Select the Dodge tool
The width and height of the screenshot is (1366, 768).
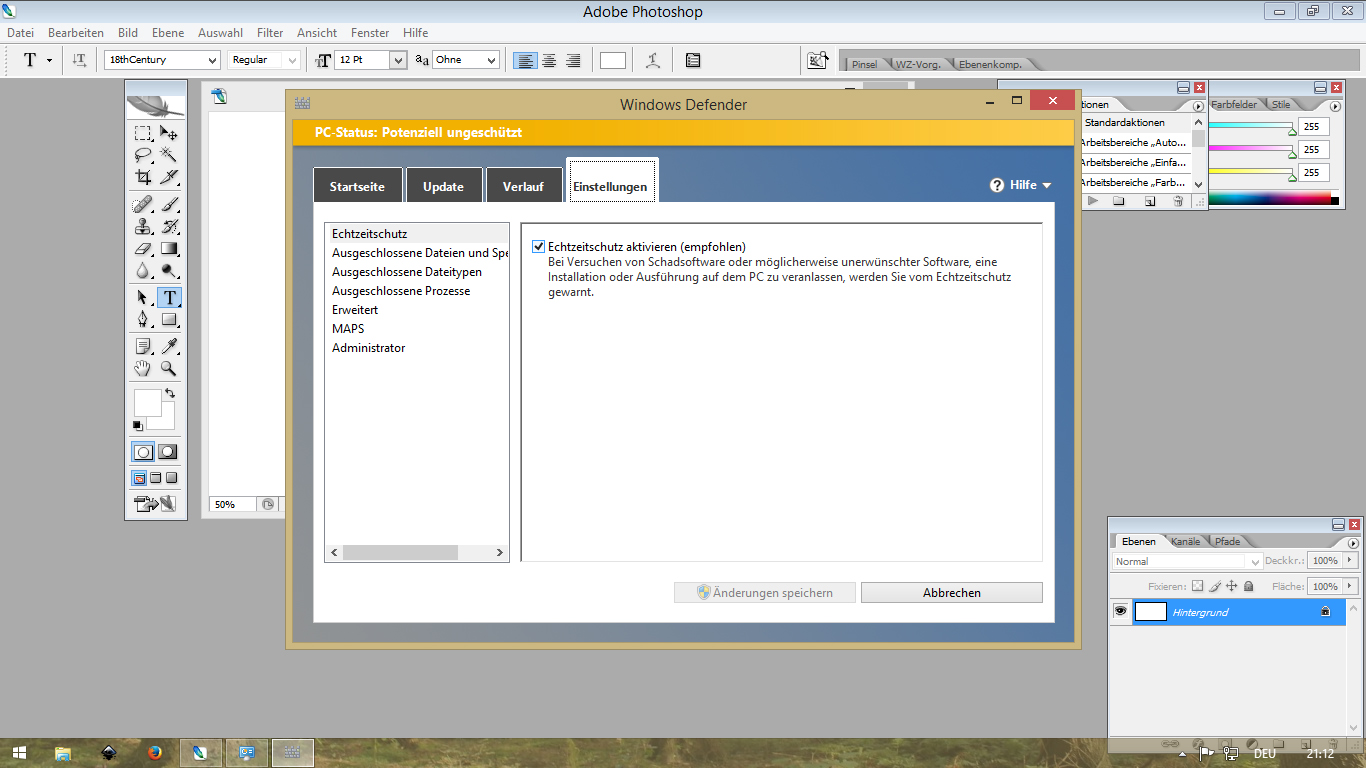(169, 271)
